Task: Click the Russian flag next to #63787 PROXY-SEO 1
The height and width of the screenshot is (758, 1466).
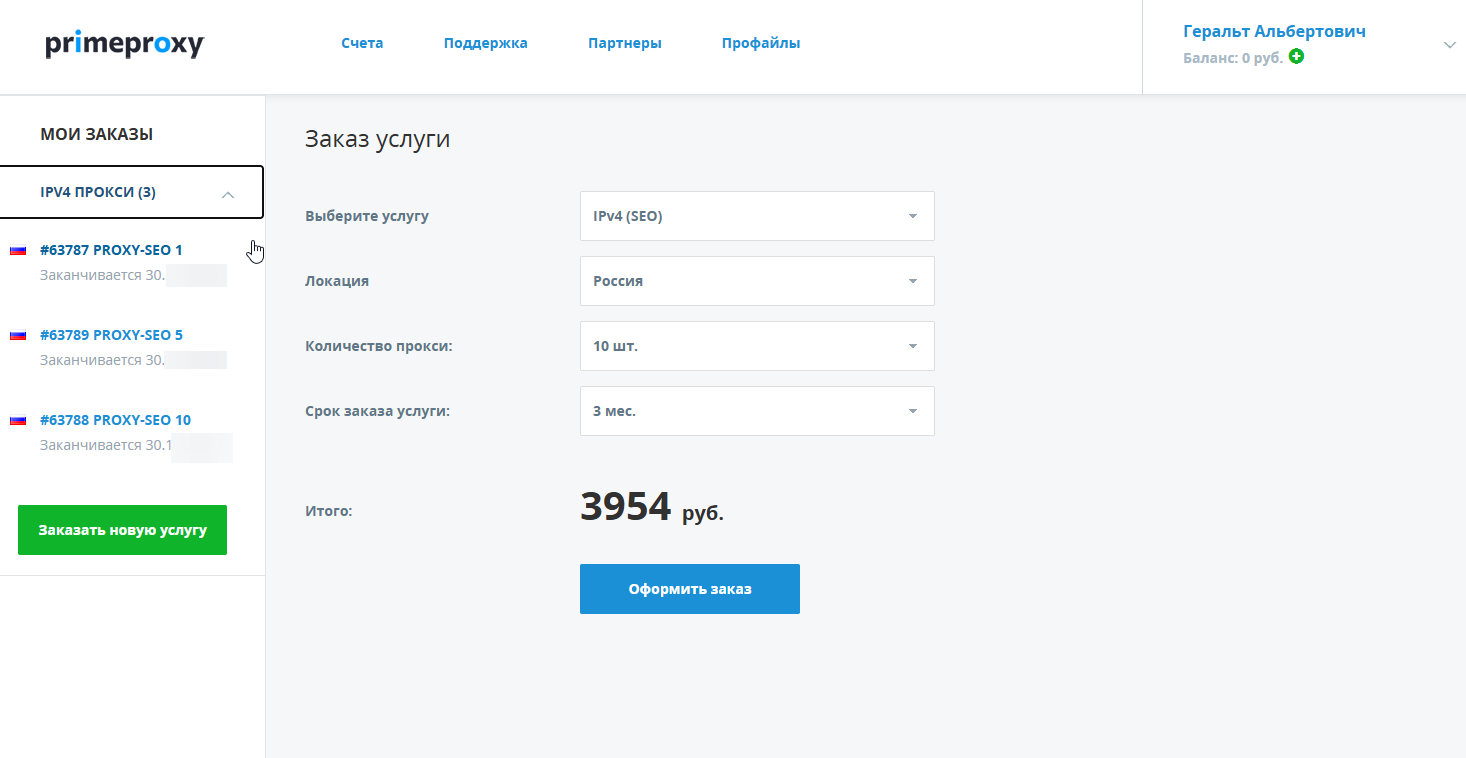Action: pyautogui.click(x=18, y=250)
